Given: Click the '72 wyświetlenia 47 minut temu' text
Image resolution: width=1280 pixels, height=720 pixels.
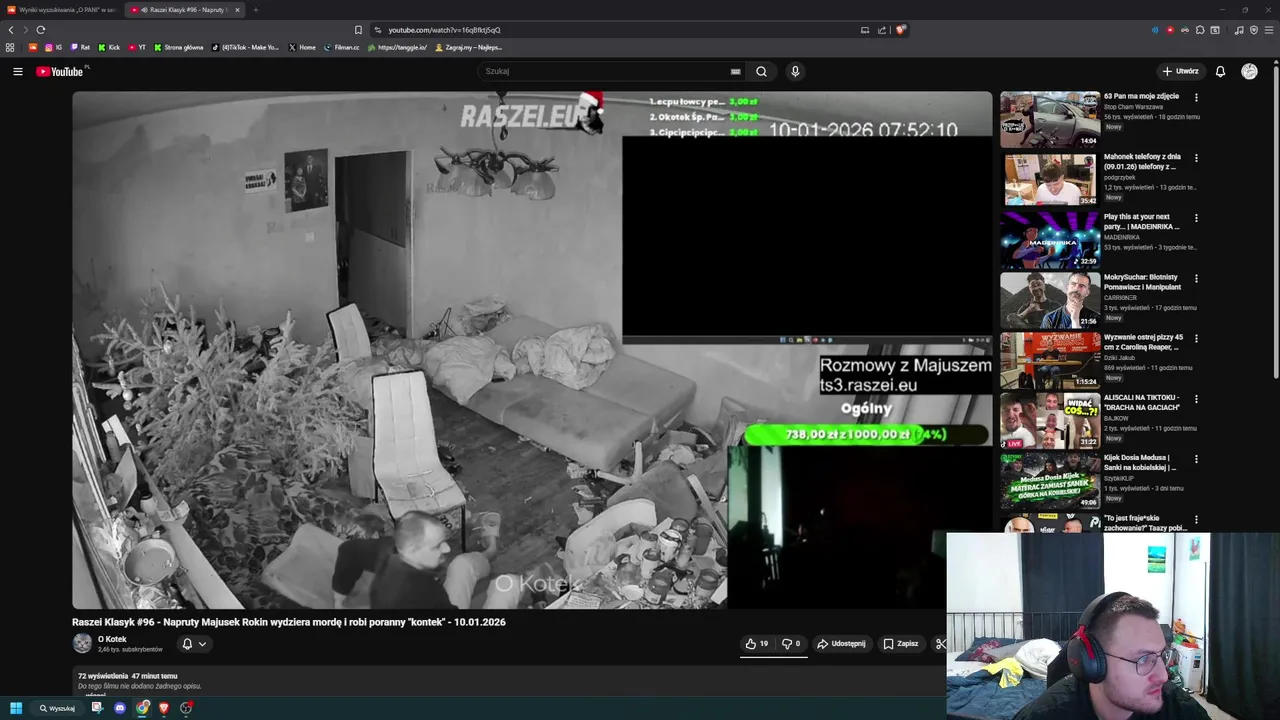Looking at the screenshot, I should (128, 676).
